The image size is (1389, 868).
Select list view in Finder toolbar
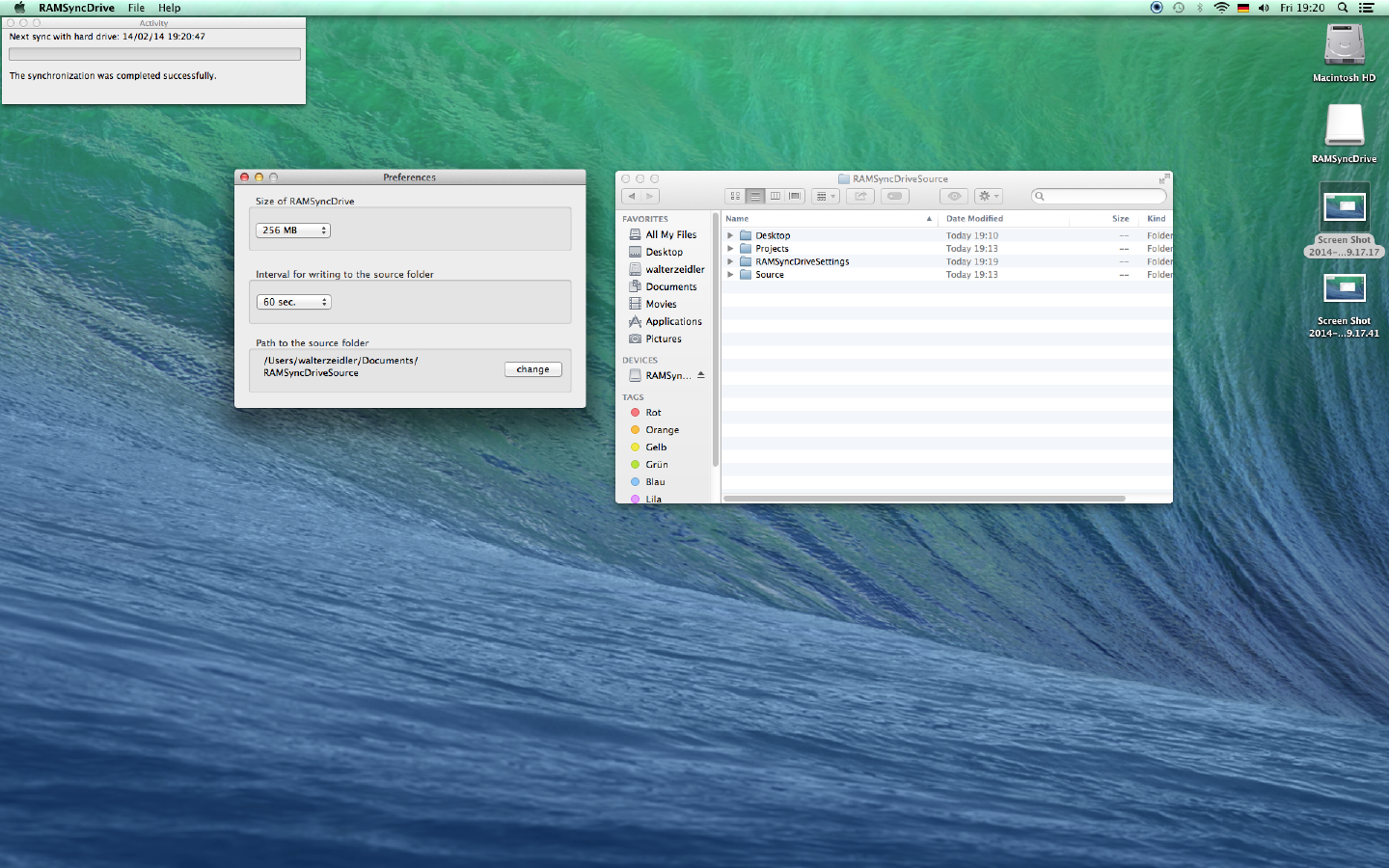(755, 196)
